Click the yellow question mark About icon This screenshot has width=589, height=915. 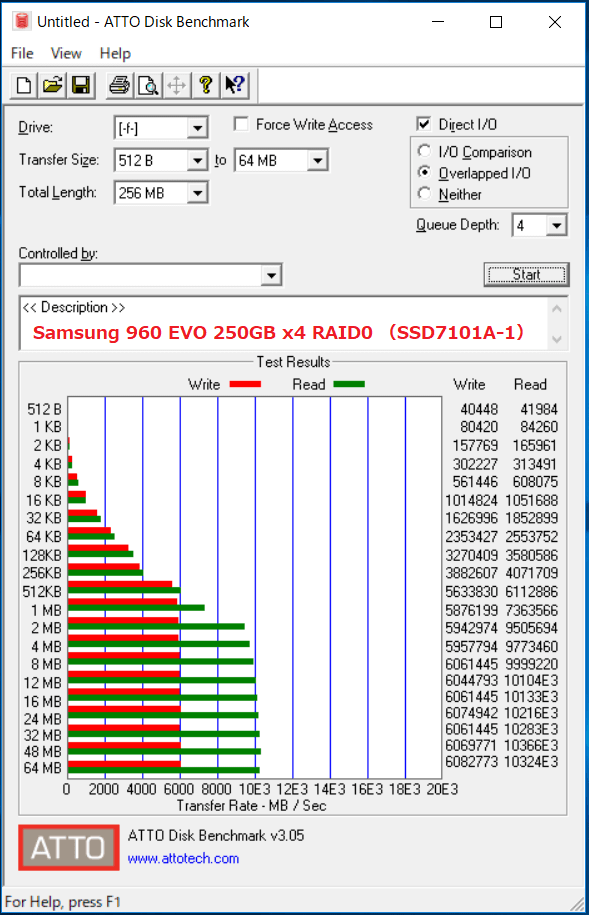205,85
